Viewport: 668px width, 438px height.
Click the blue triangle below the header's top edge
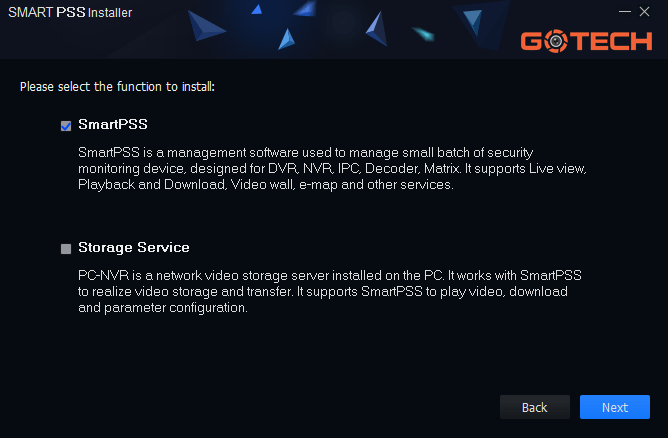pos(287,39)
